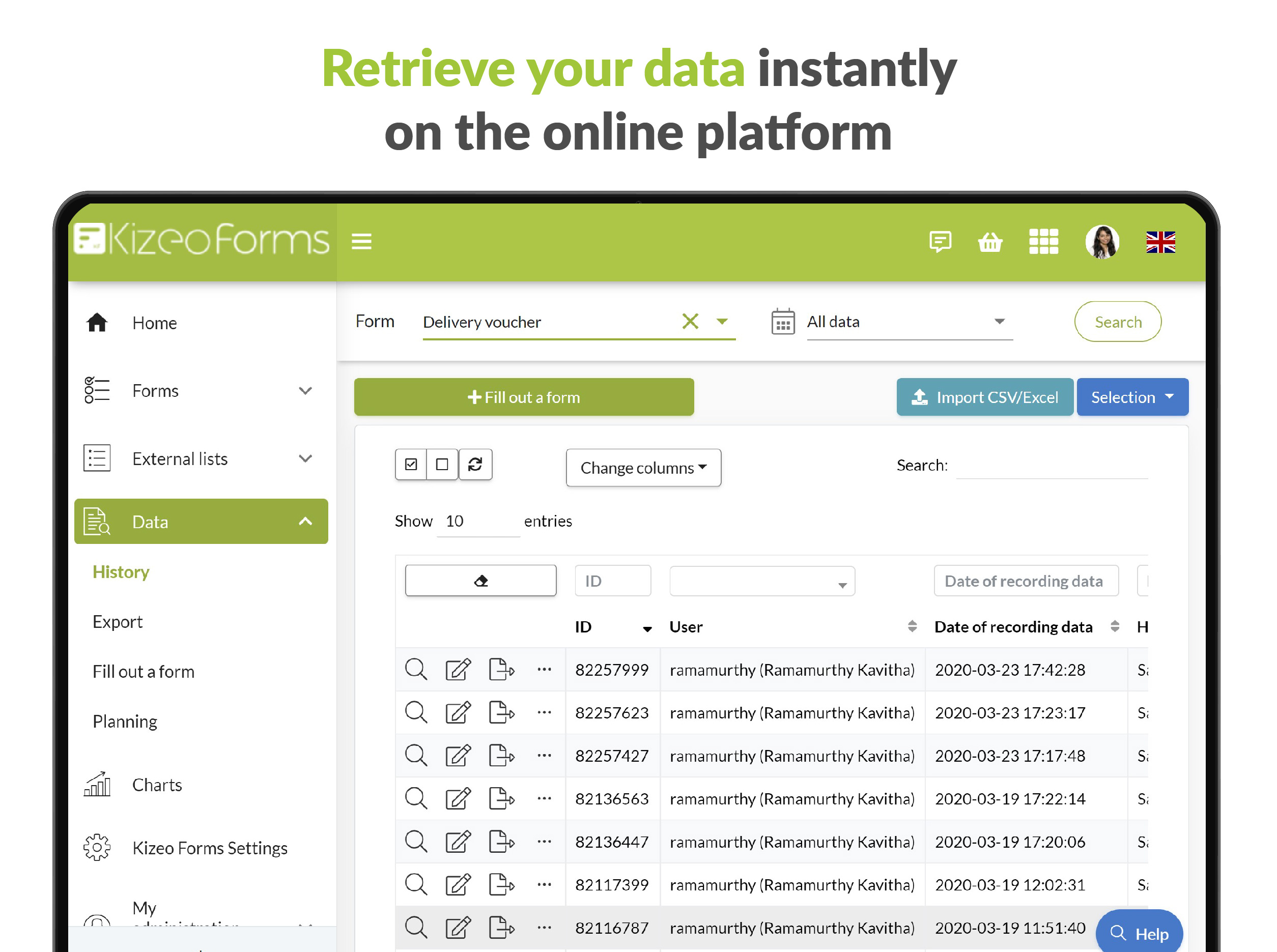Click the deselect all empty box icon
Image resolution: width=1277 pixels, height=952 pixels.
442,465
